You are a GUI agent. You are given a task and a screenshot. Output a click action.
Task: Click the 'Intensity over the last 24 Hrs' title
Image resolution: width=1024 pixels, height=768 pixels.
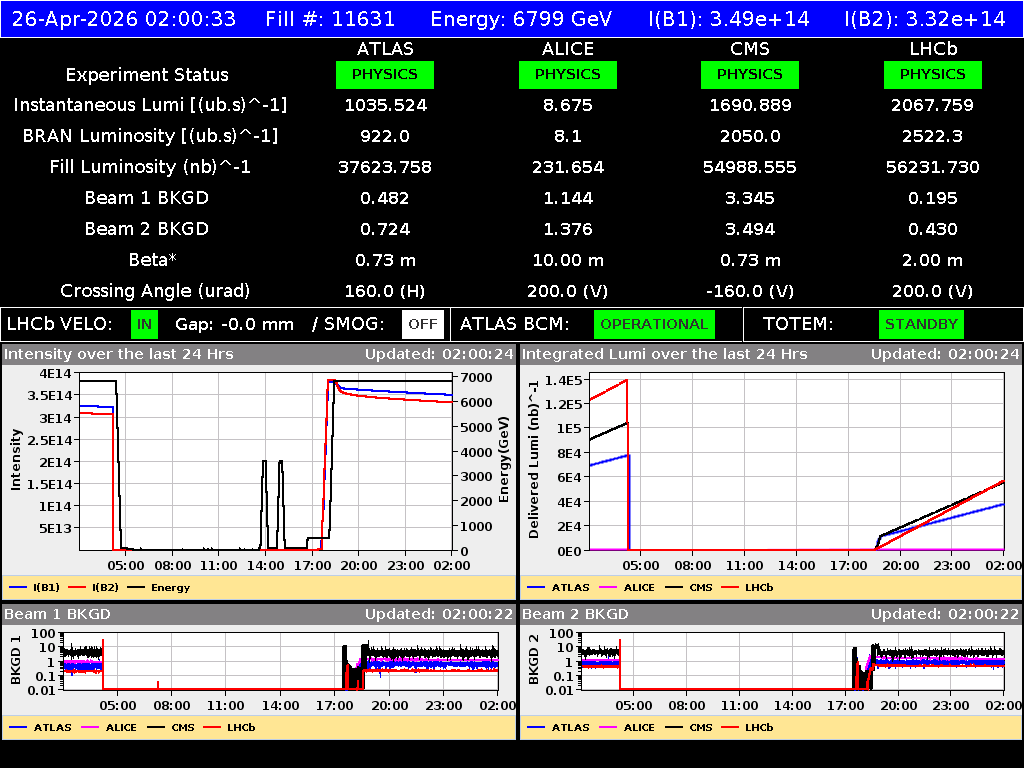[x=118, y=354]
